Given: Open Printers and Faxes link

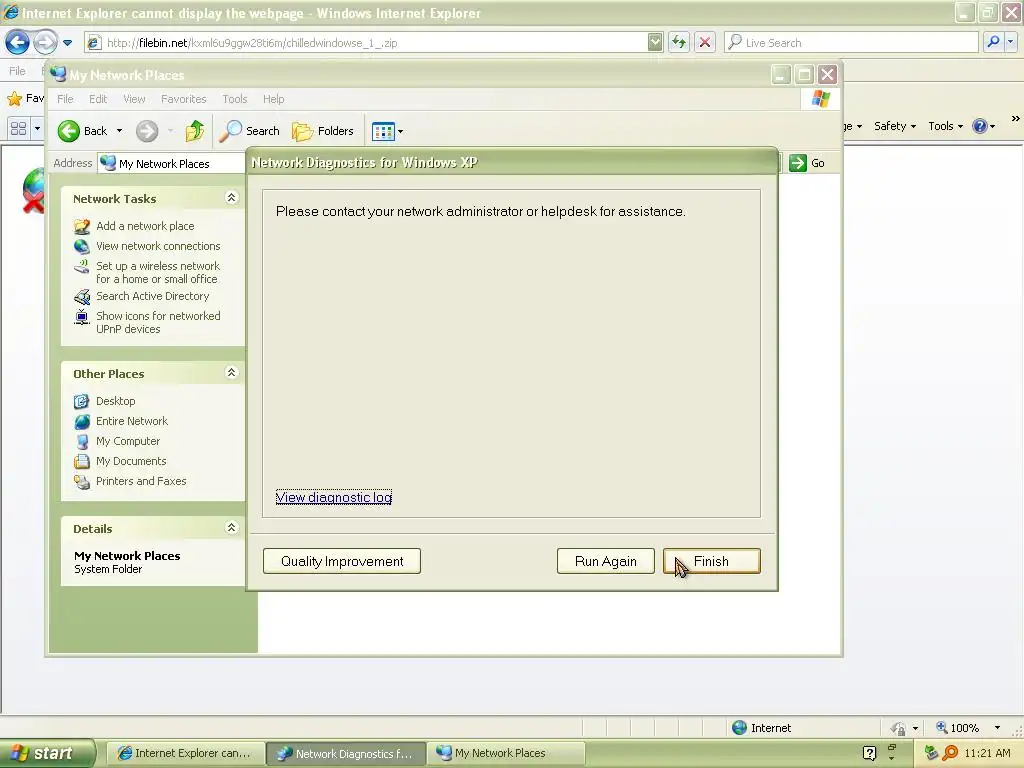Looking at the screenshot, I should click(141, 481).
